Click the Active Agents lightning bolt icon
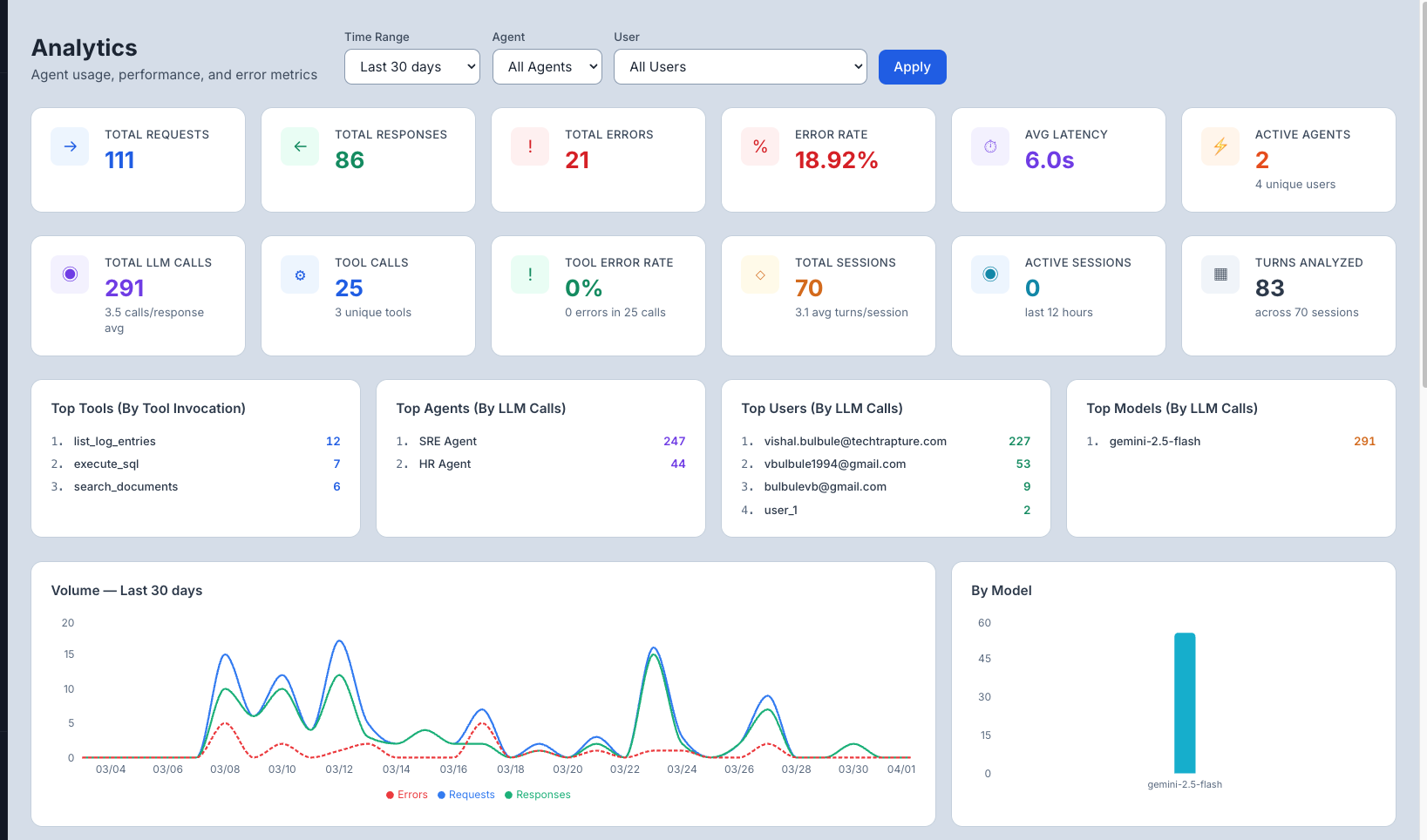 click(x=1220, y=146)
